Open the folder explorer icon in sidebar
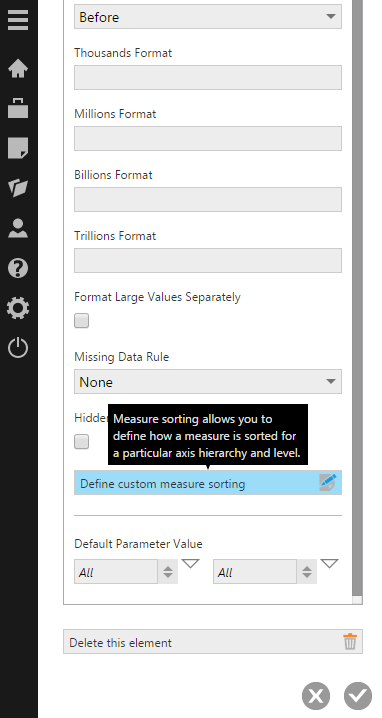Viewport: 382px width, 718px height. tap(18, 188)
